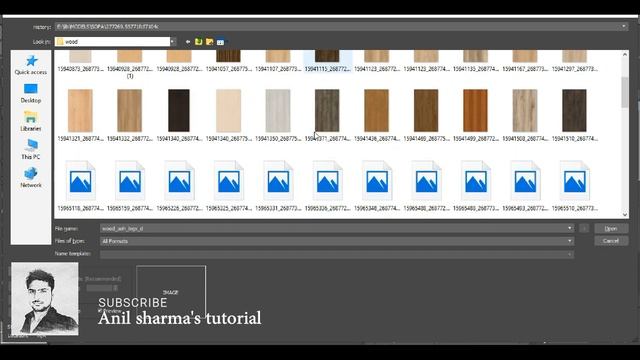Select gray-brown wood texture 15941371_268774
The width and height of the screenshot is (640, 360).
[x=327, y=111]
